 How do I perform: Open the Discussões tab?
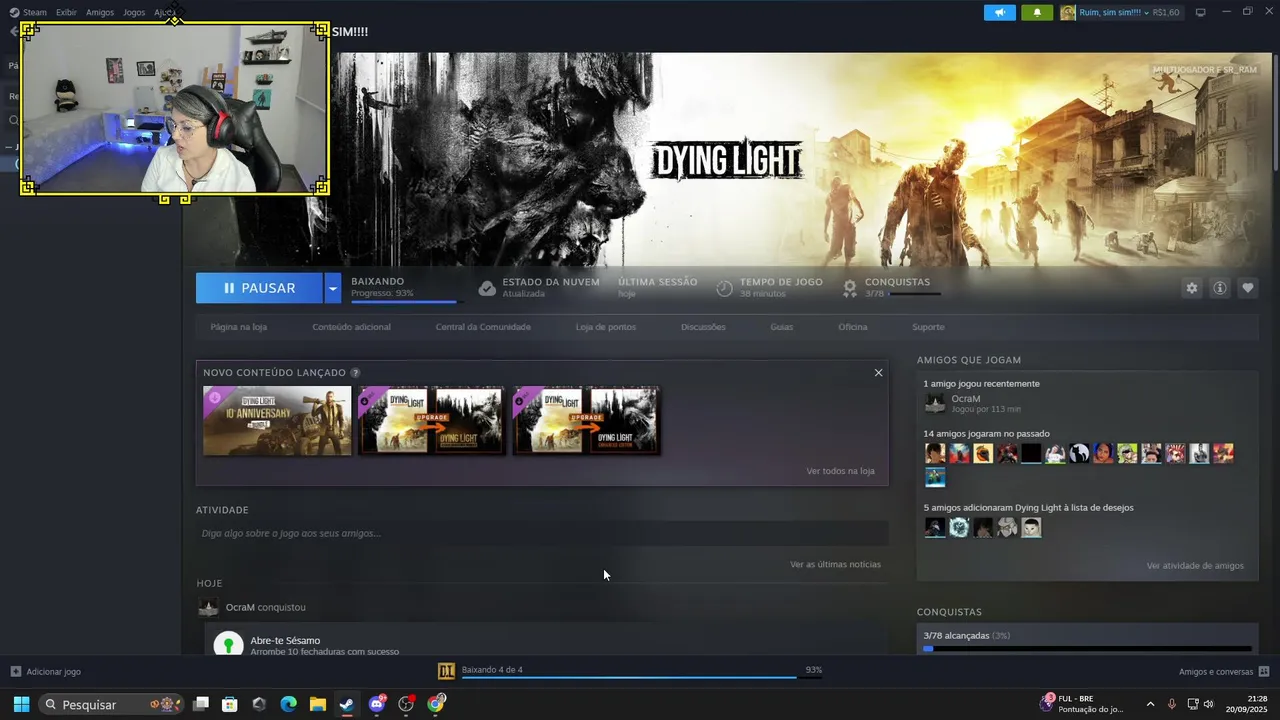(703, 327)
